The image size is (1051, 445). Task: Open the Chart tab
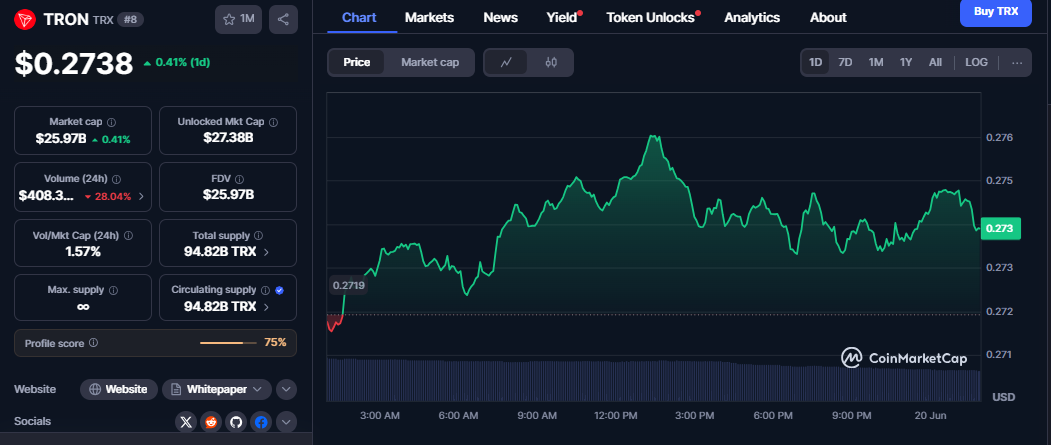(x=359, y=17)
